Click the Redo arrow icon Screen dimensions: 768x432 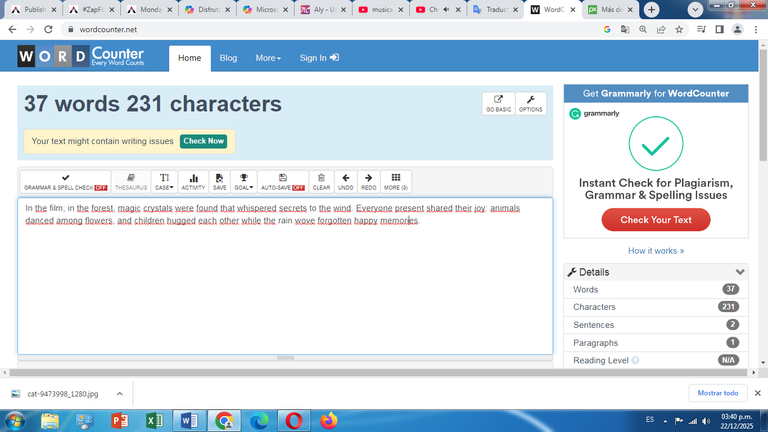click(369, 182)
